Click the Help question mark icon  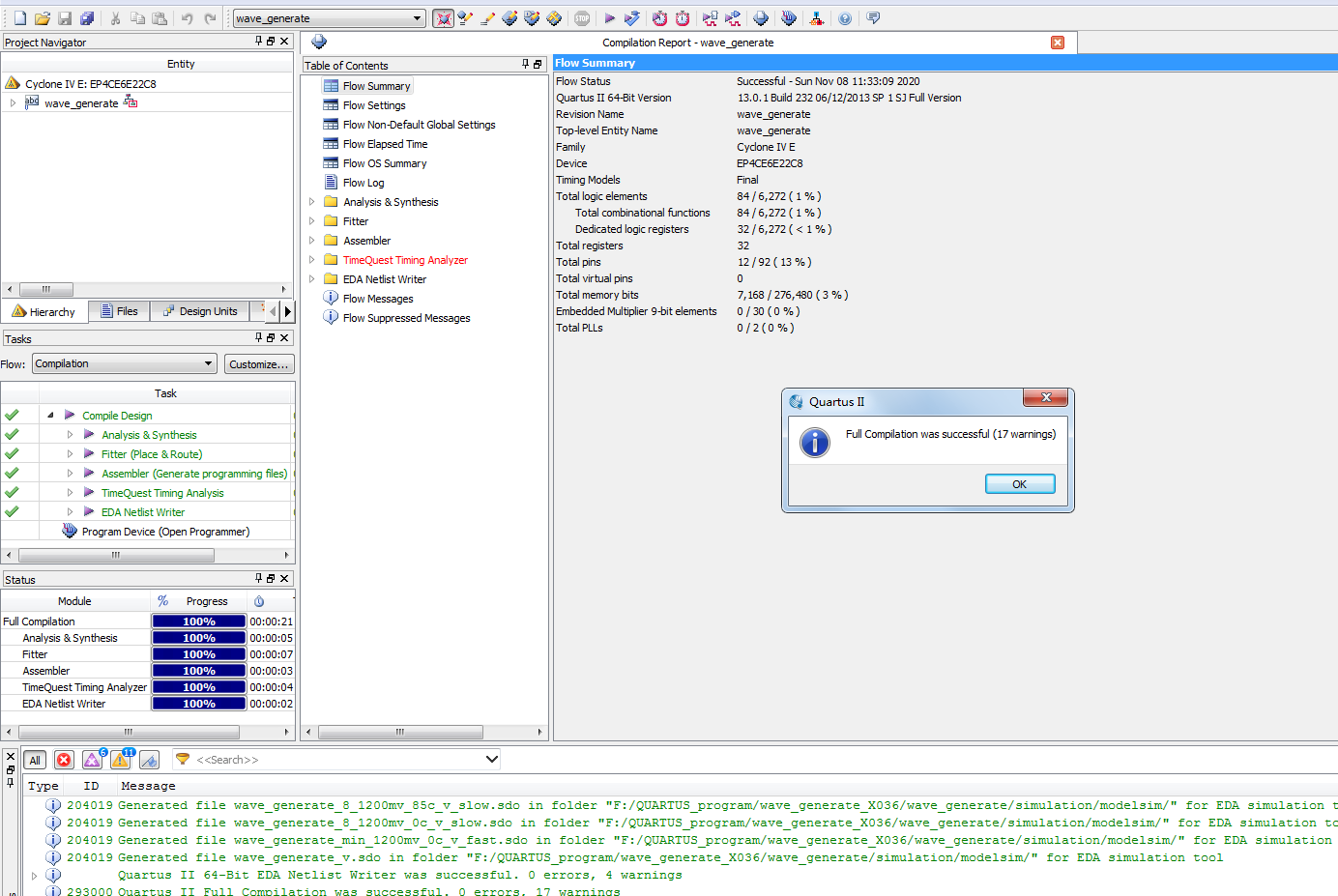click(845, 18)
